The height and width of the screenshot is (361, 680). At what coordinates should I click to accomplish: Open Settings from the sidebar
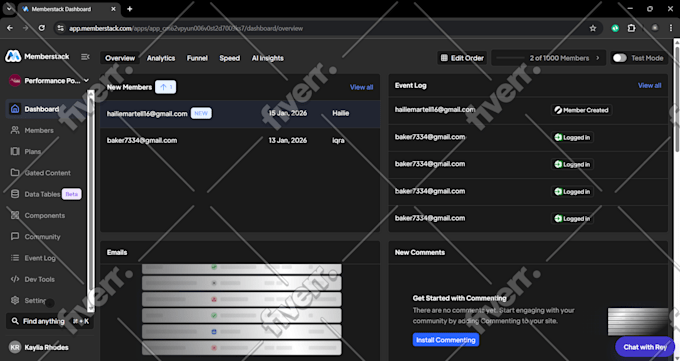[35, 300]
